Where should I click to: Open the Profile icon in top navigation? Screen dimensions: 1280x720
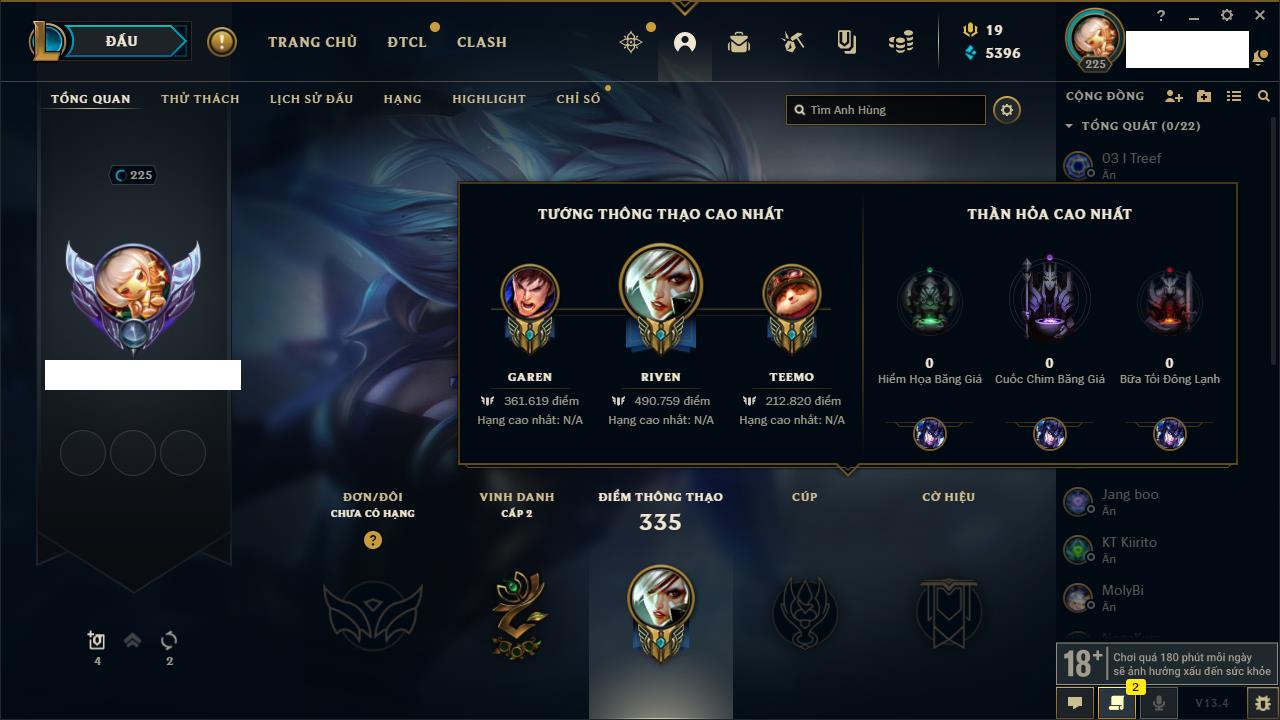pyautogui.click(x=685, y=42)
